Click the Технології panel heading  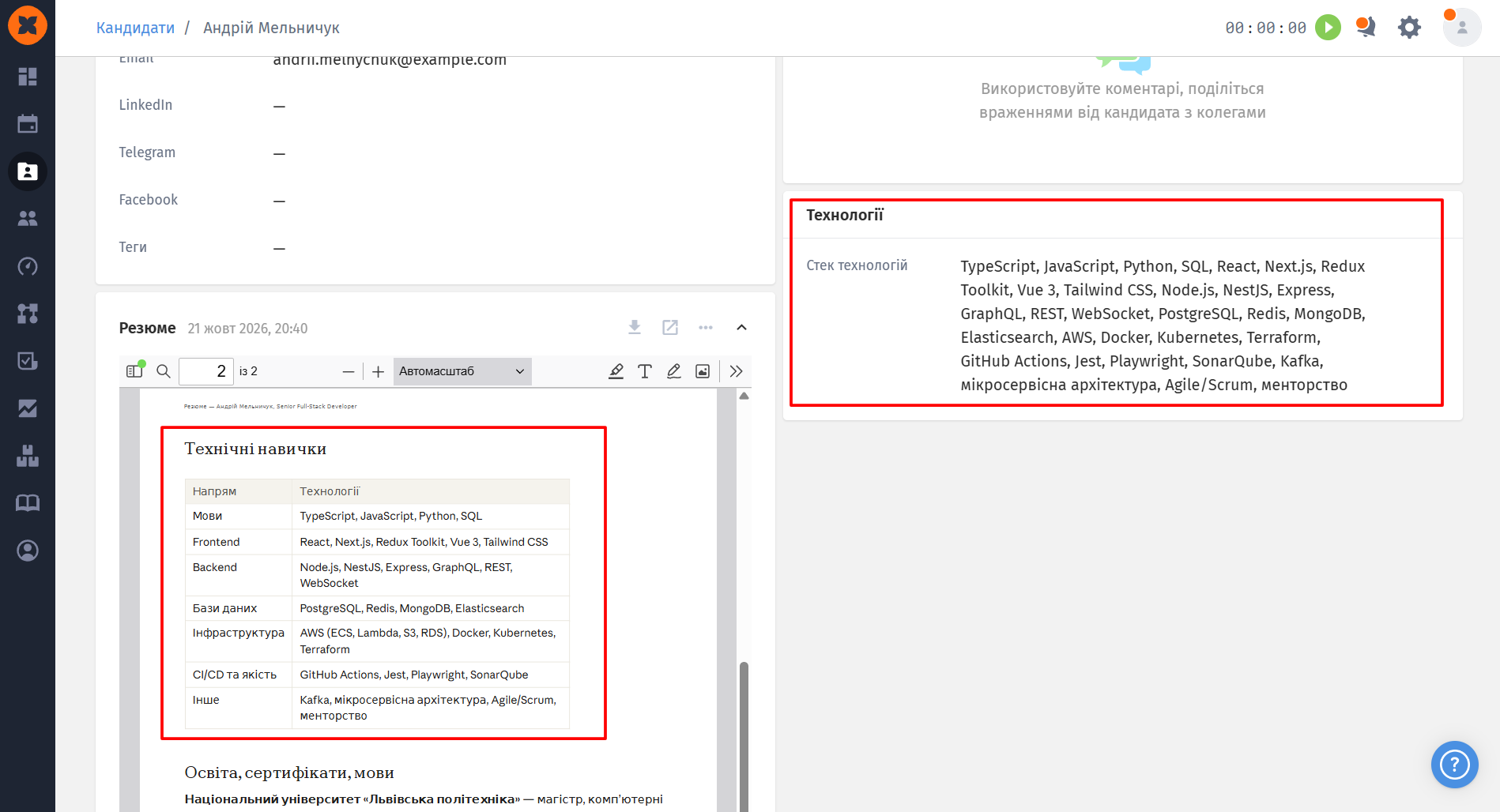click(x=845, y=215)
